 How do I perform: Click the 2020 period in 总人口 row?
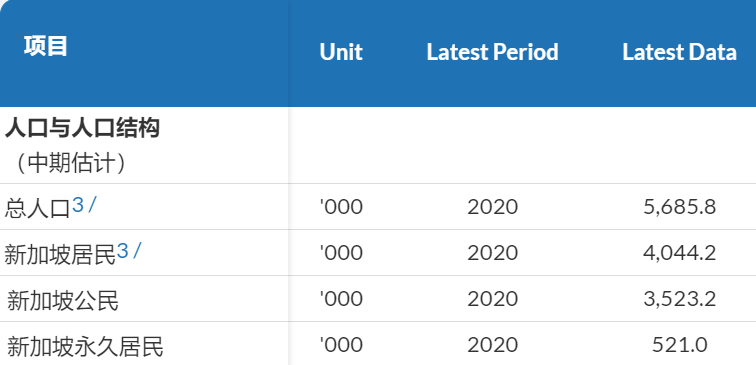point(492,207)
